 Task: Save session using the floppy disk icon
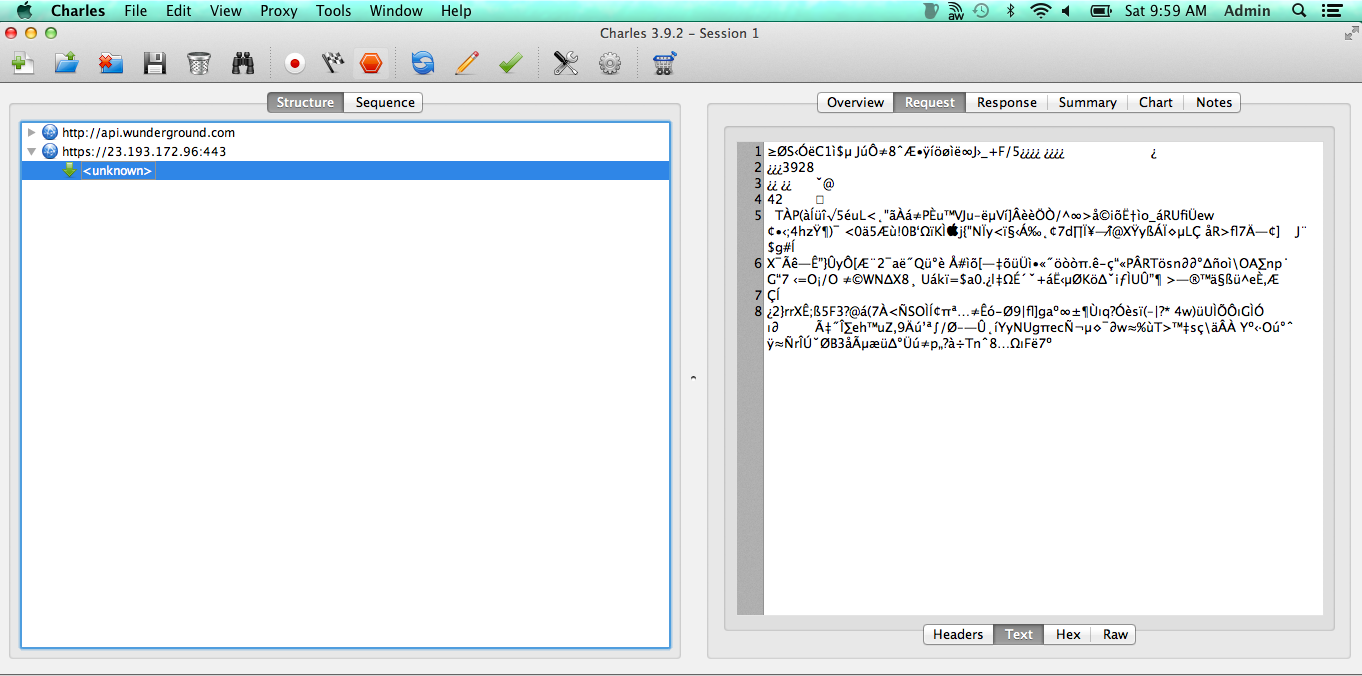[154, 64]
